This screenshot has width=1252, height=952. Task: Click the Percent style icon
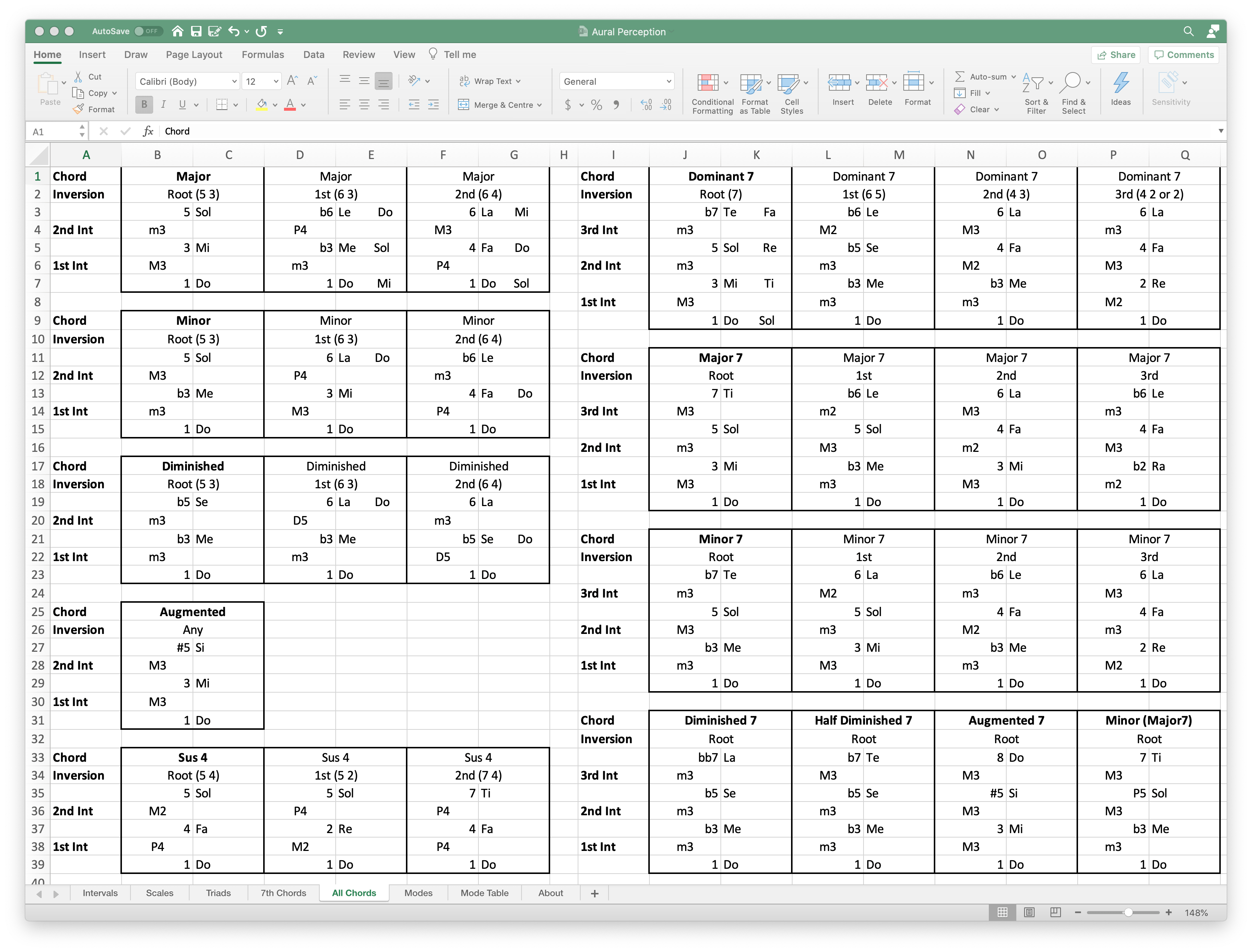coord(596,105)
